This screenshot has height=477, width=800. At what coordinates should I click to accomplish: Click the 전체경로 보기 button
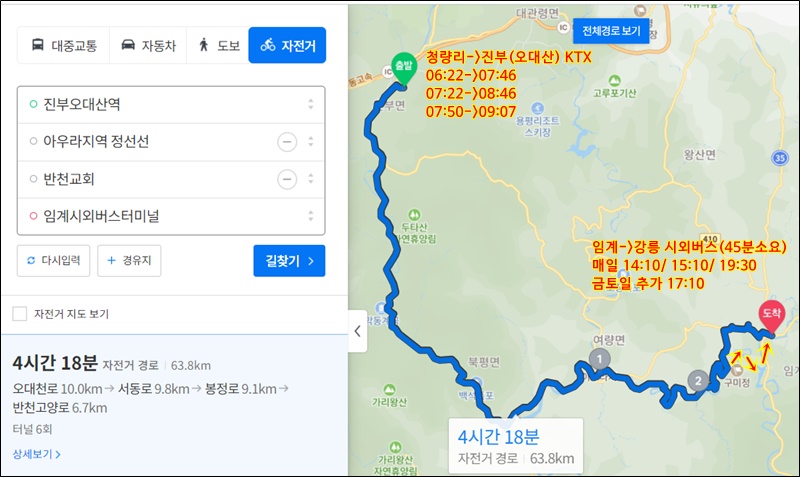tap(611, 31)
